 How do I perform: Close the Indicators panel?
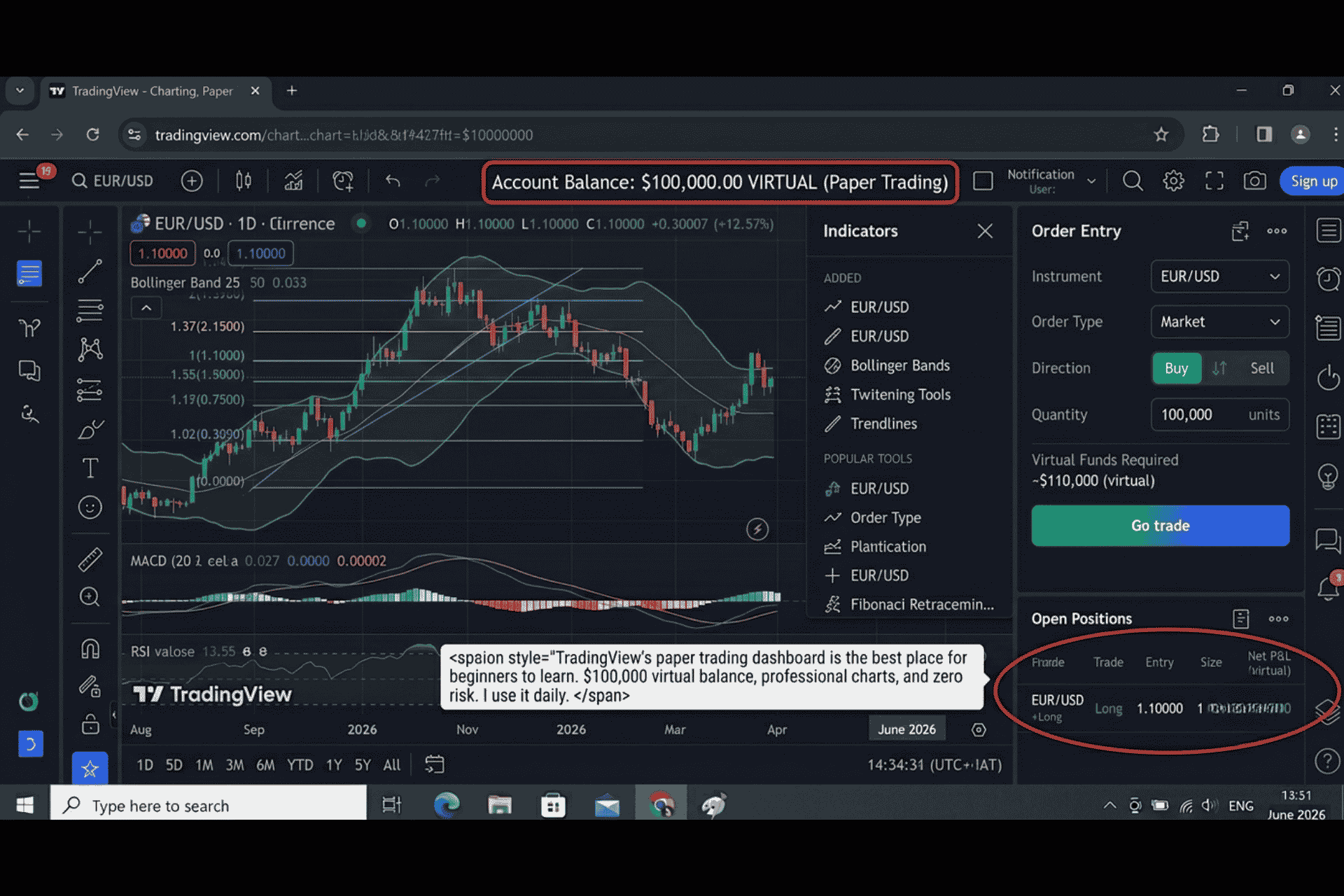coord(985,231)
